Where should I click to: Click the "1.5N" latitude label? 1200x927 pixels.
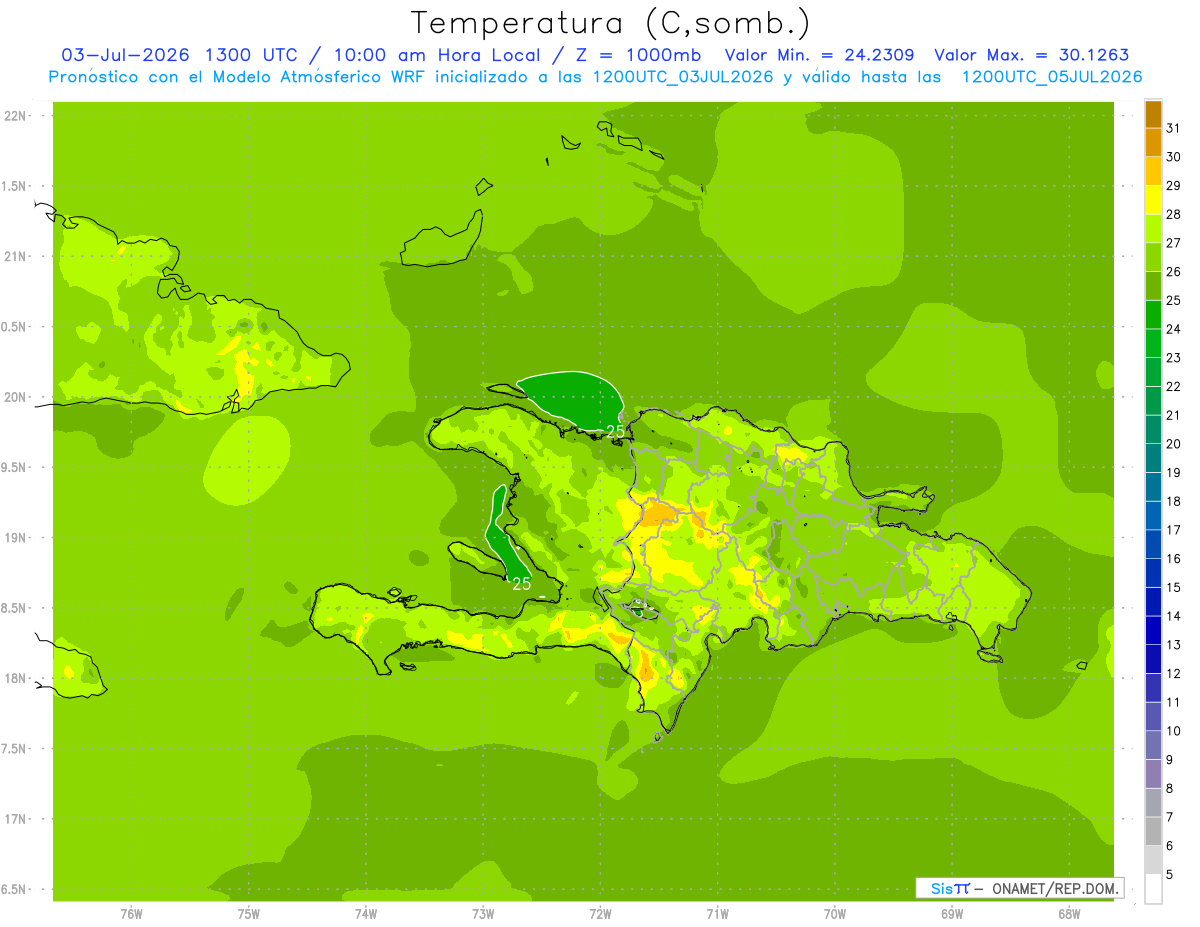coord(15,186)
